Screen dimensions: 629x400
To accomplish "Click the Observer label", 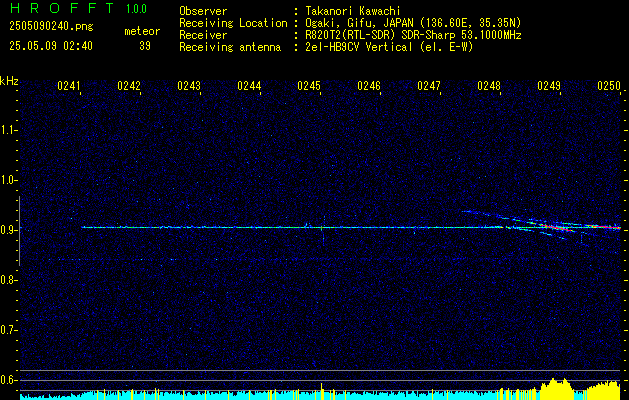I will point(203,11).
